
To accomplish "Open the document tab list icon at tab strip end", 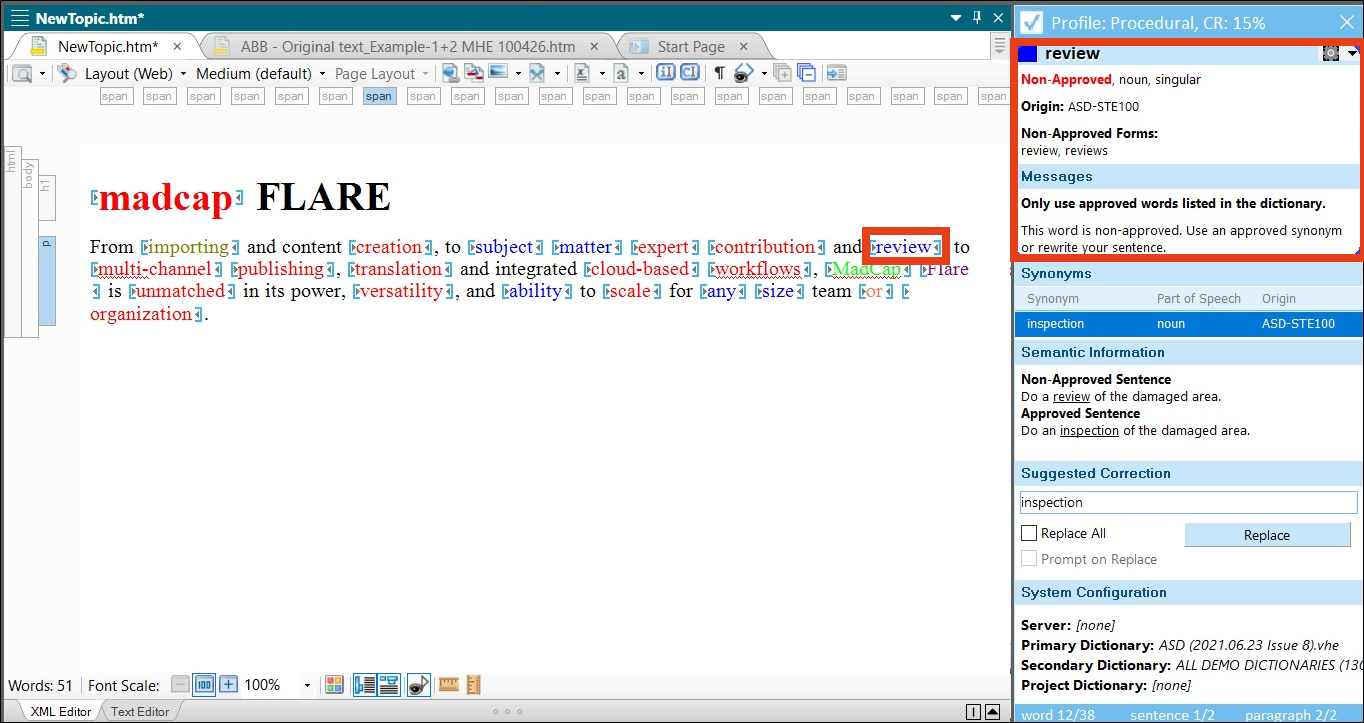I will click(1000, 45).
